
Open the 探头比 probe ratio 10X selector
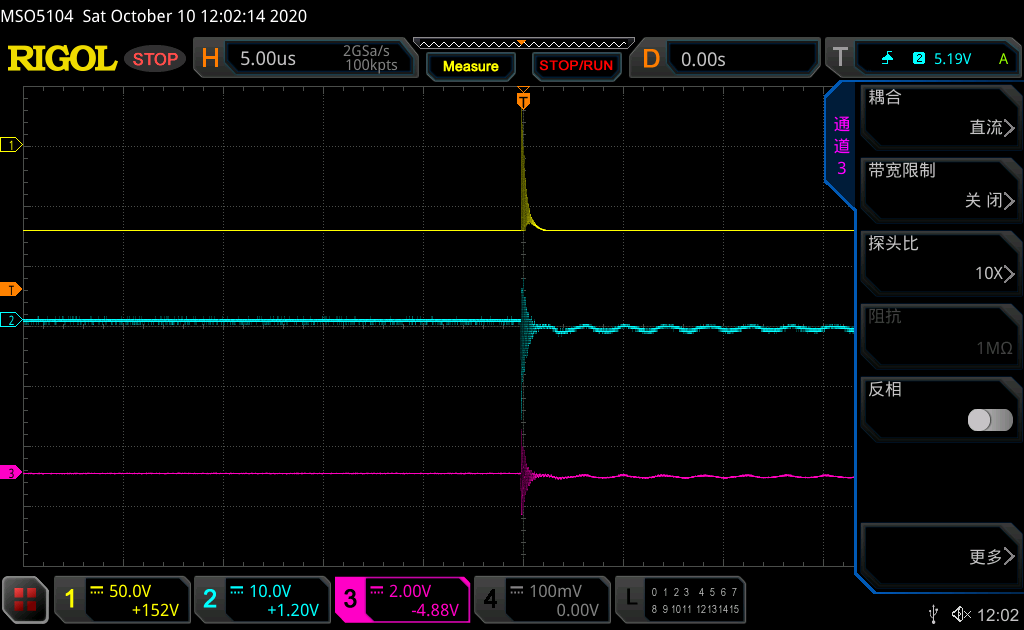tap(940, 259)
